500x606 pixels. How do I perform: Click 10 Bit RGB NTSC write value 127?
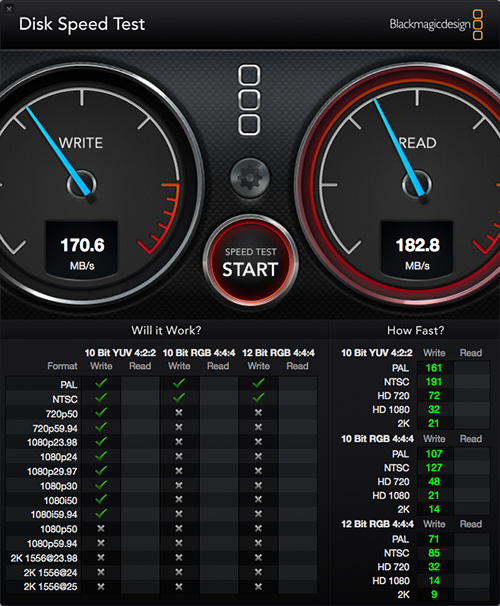[434, 468]
